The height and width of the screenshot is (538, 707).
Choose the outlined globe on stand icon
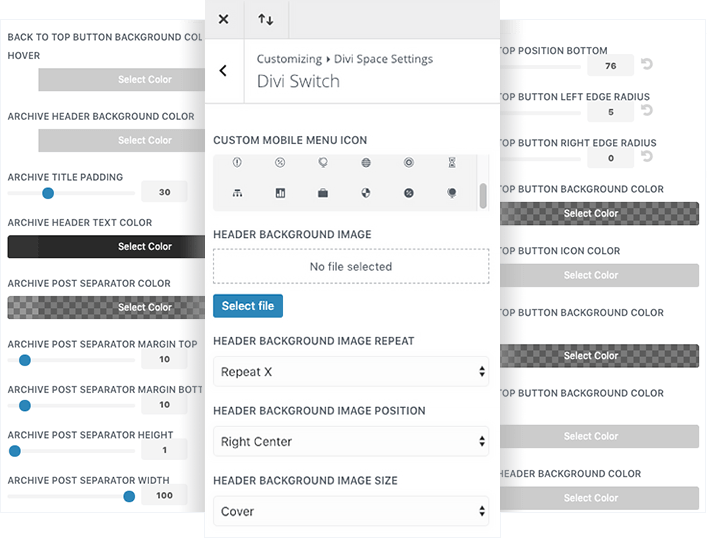[323, 162]
